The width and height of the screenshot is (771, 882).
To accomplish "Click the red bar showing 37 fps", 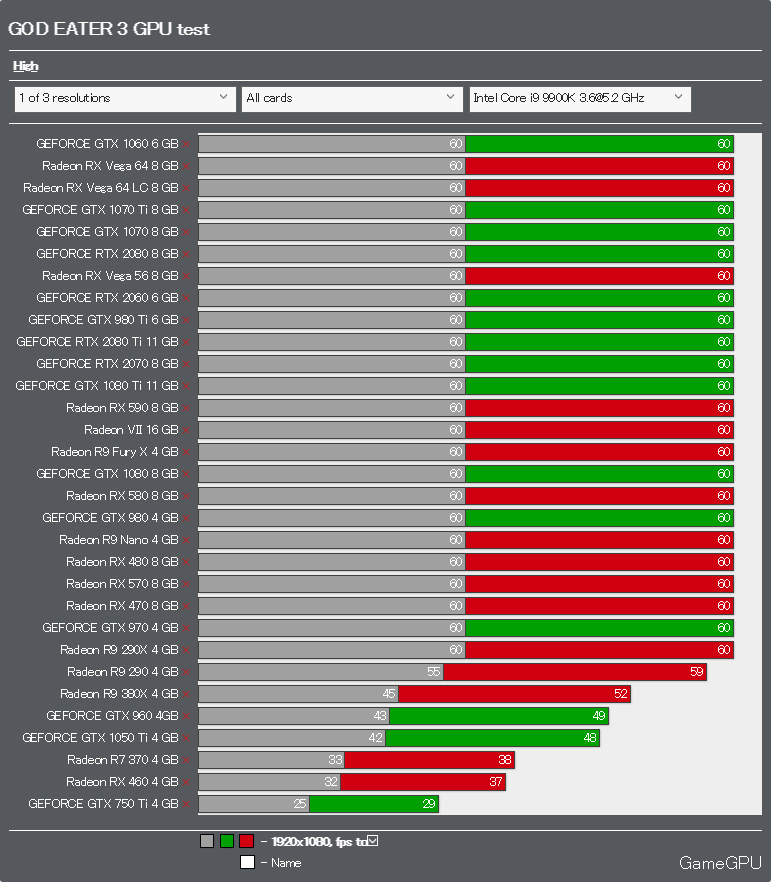I will 423,782.
